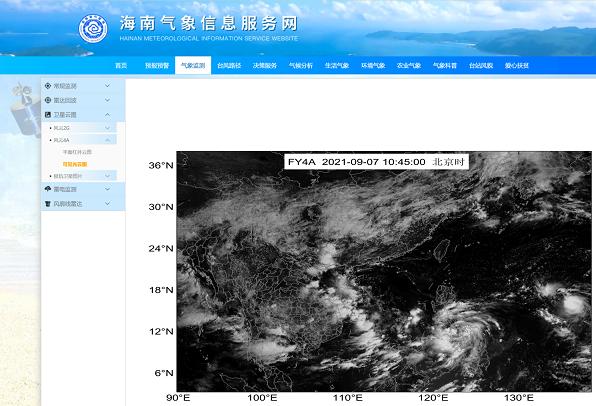Click the 常规监测 sidebar icon

(48, 86)
